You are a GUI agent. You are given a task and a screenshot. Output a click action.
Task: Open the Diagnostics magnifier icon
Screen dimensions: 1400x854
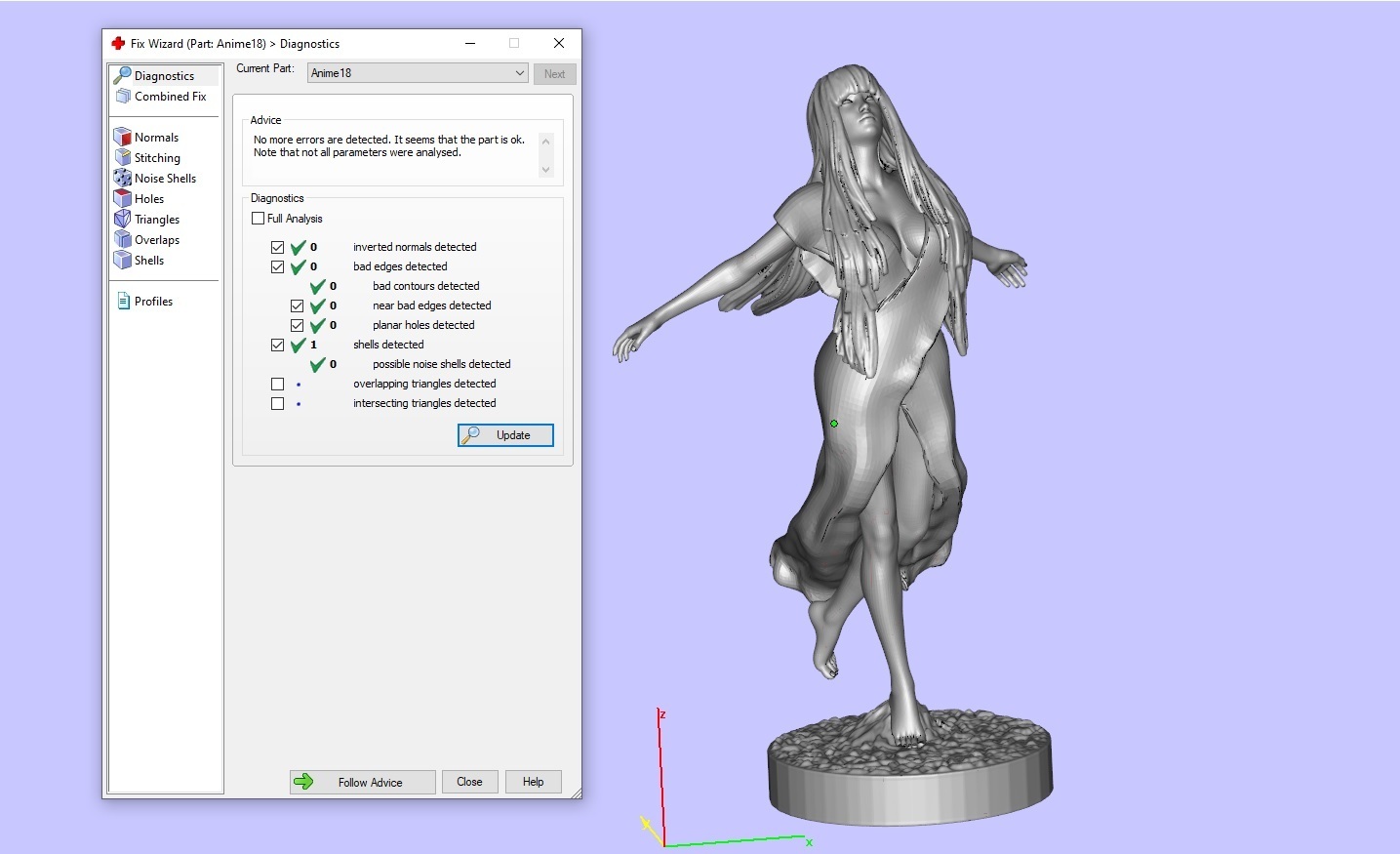click(122, 75)
